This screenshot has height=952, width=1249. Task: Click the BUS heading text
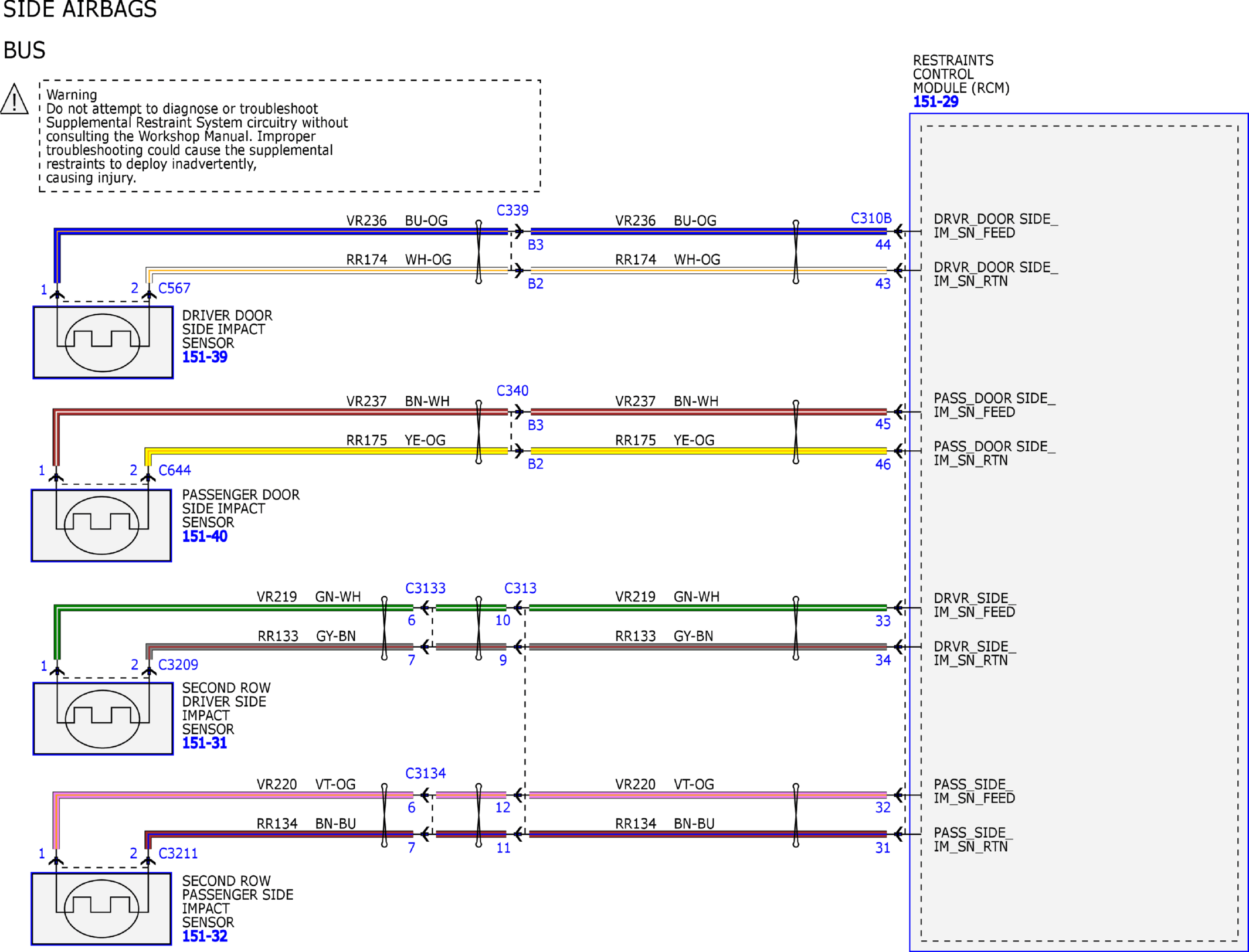(x=25, y=51)
